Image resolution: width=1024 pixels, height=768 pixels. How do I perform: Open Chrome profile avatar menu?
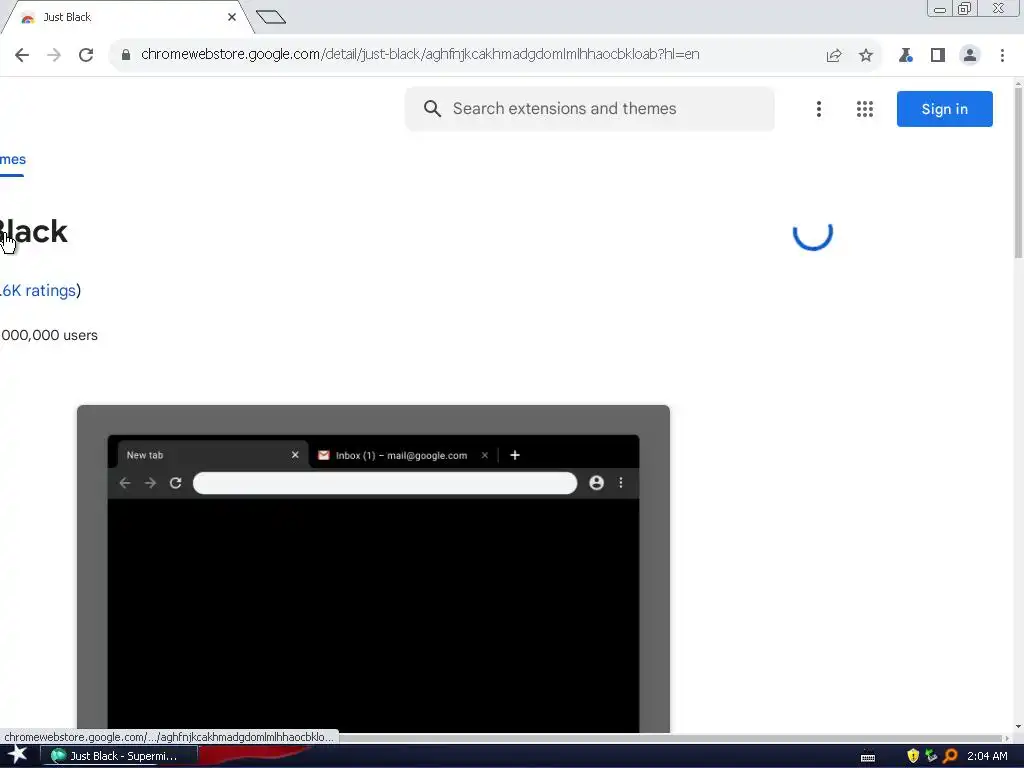click(x=970, y=56)
